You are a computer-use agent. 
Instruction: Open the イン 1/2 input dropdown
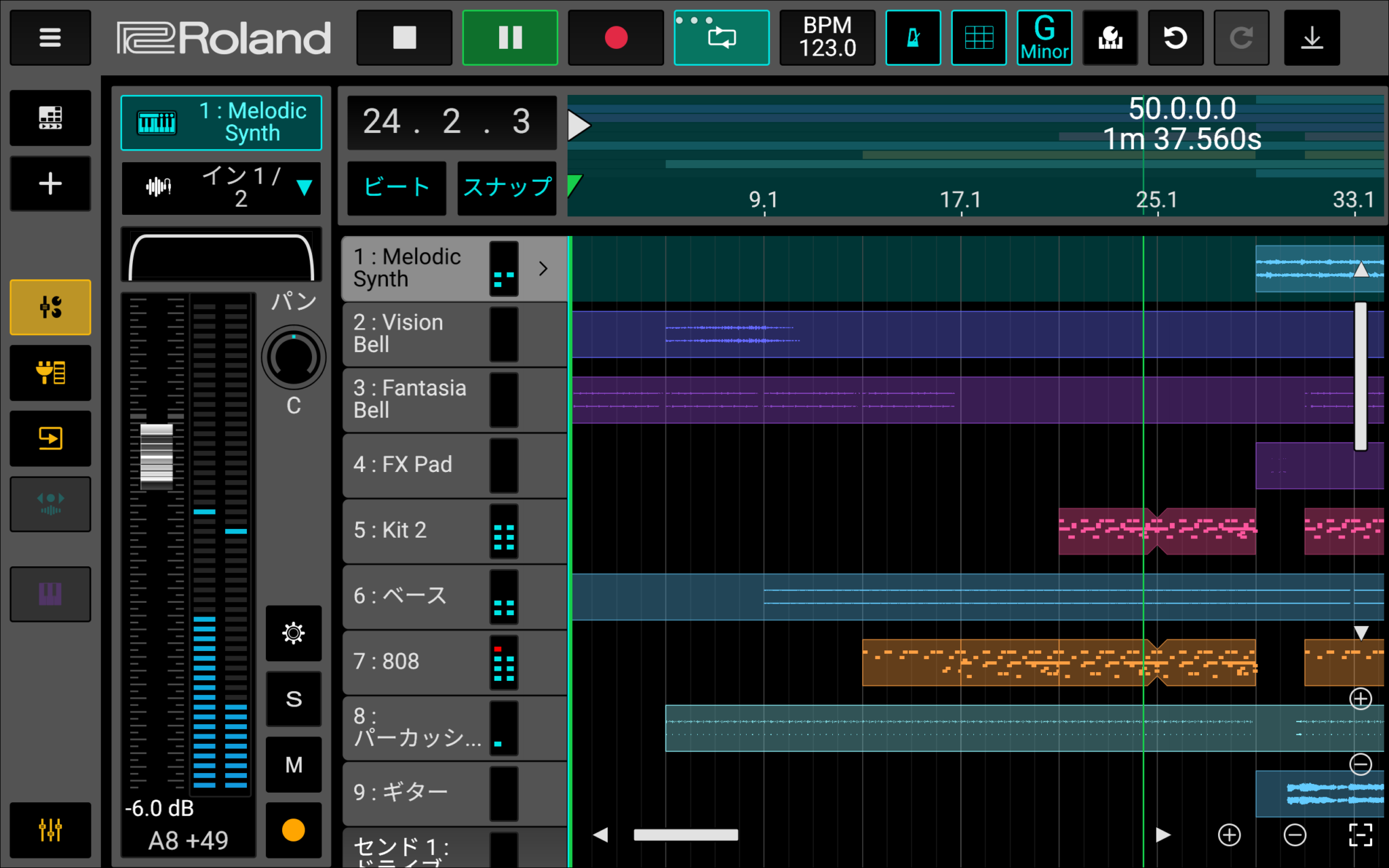click(221, 187)
